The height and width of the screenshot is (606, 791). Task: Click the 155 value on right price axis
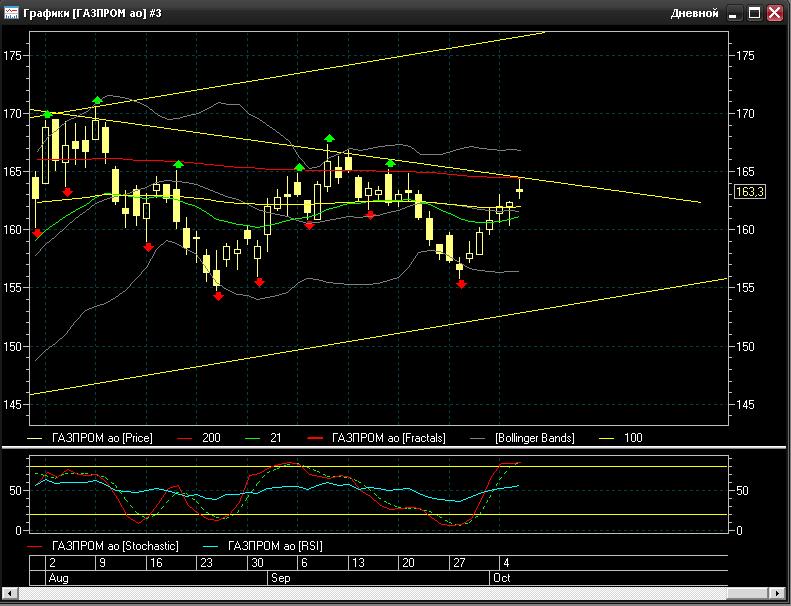[x=745, y=288]
